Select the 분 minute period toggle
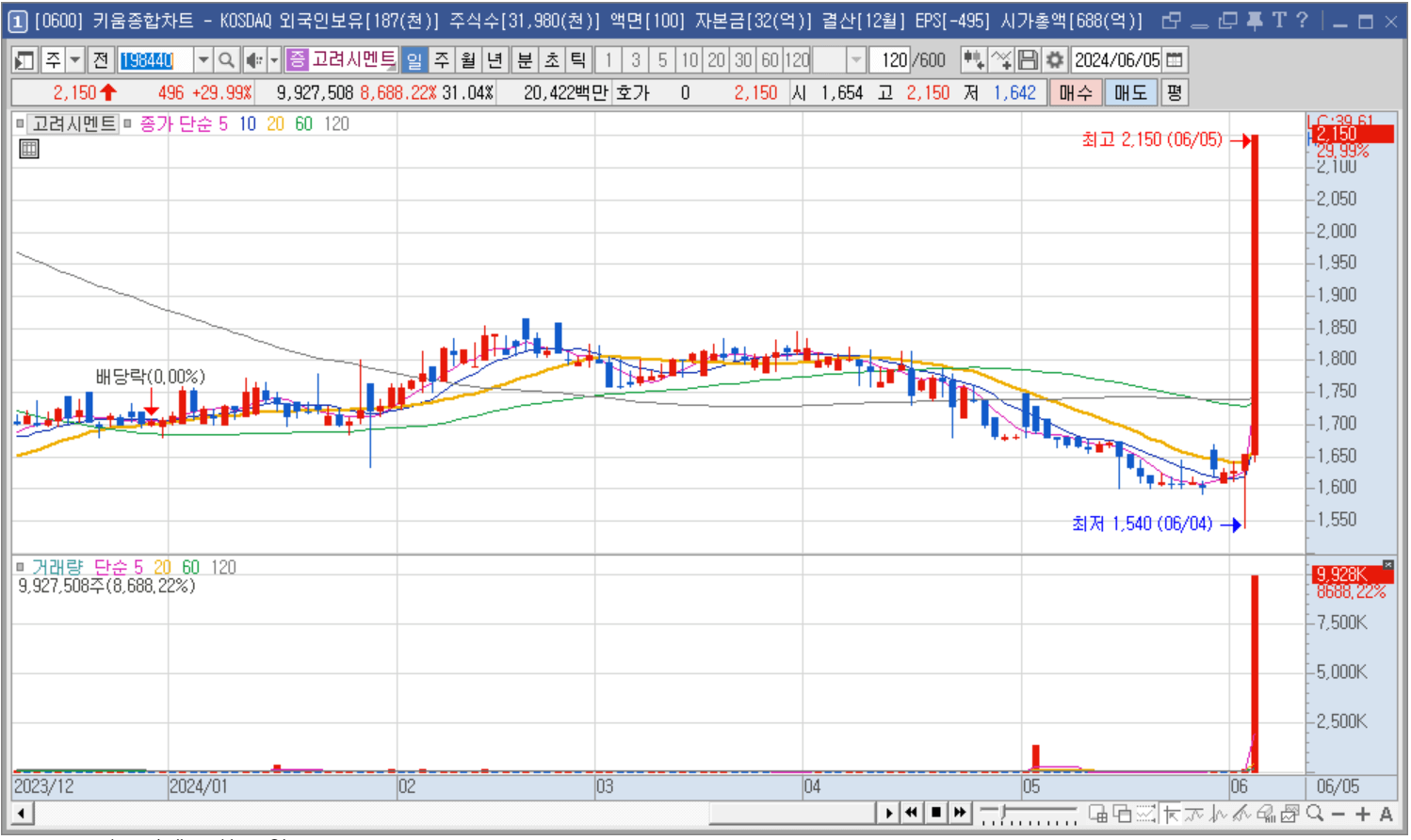The width and height of the screenshot is (1411, 840). click(x=525, y=60)
